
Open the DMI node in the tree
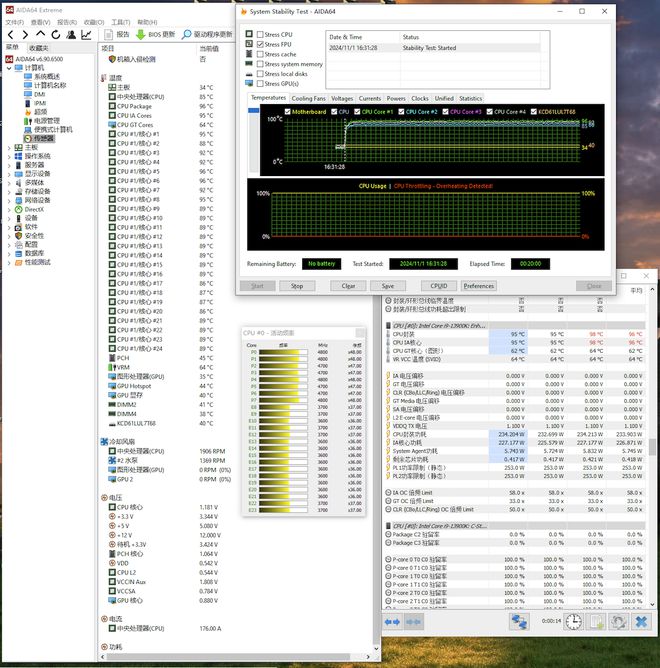(40, 94)
